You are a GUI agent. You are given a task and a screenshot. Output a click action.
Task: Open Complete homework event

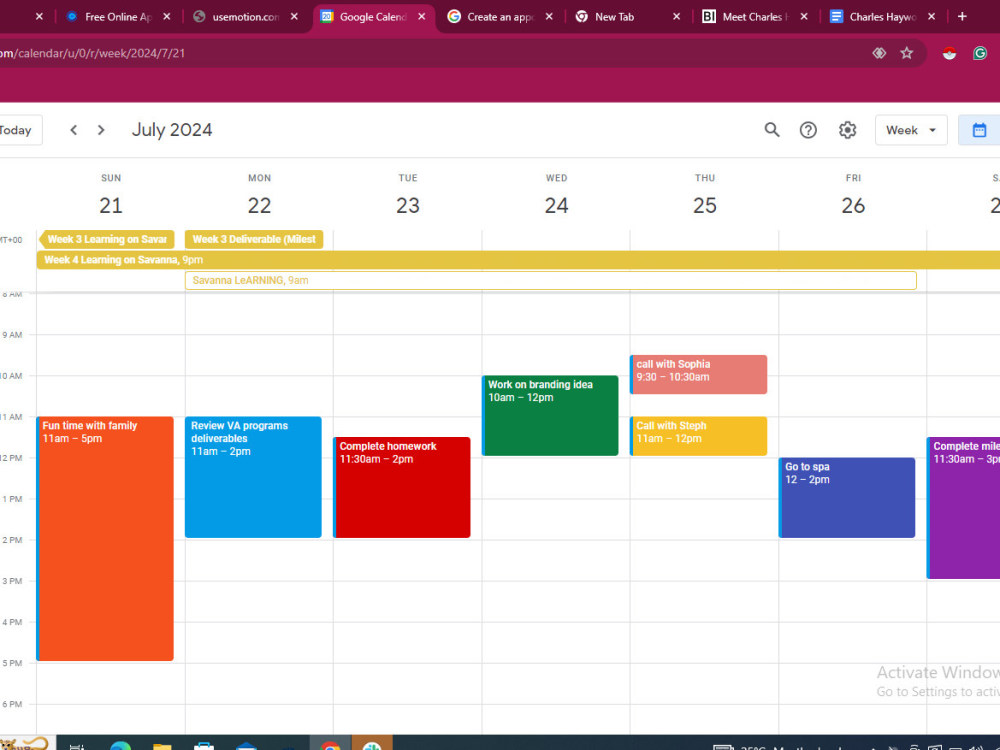pyautogui.click(x=402, y=487)
